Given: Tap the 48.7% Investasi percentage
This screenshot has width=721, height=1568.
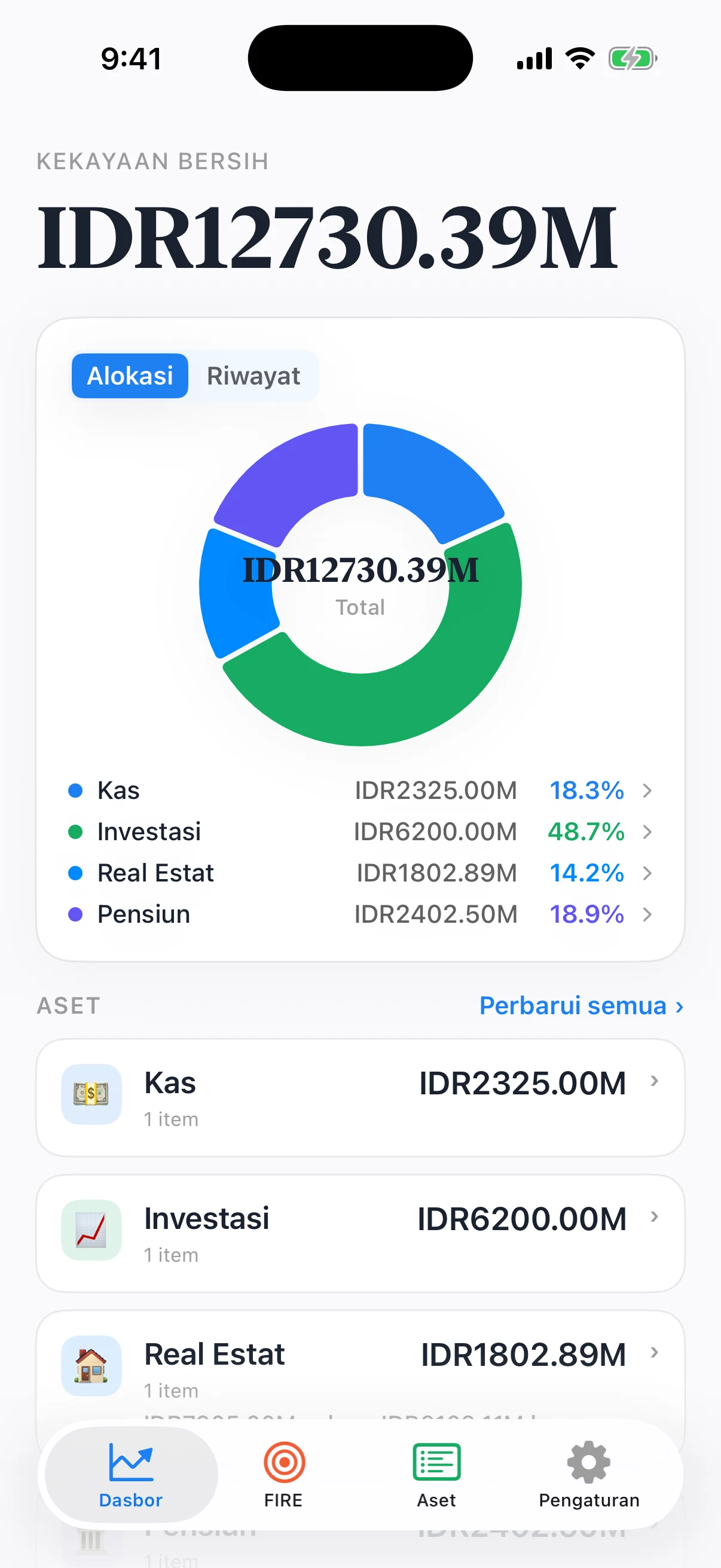Looking at the screenshot, I should point(586,831).
